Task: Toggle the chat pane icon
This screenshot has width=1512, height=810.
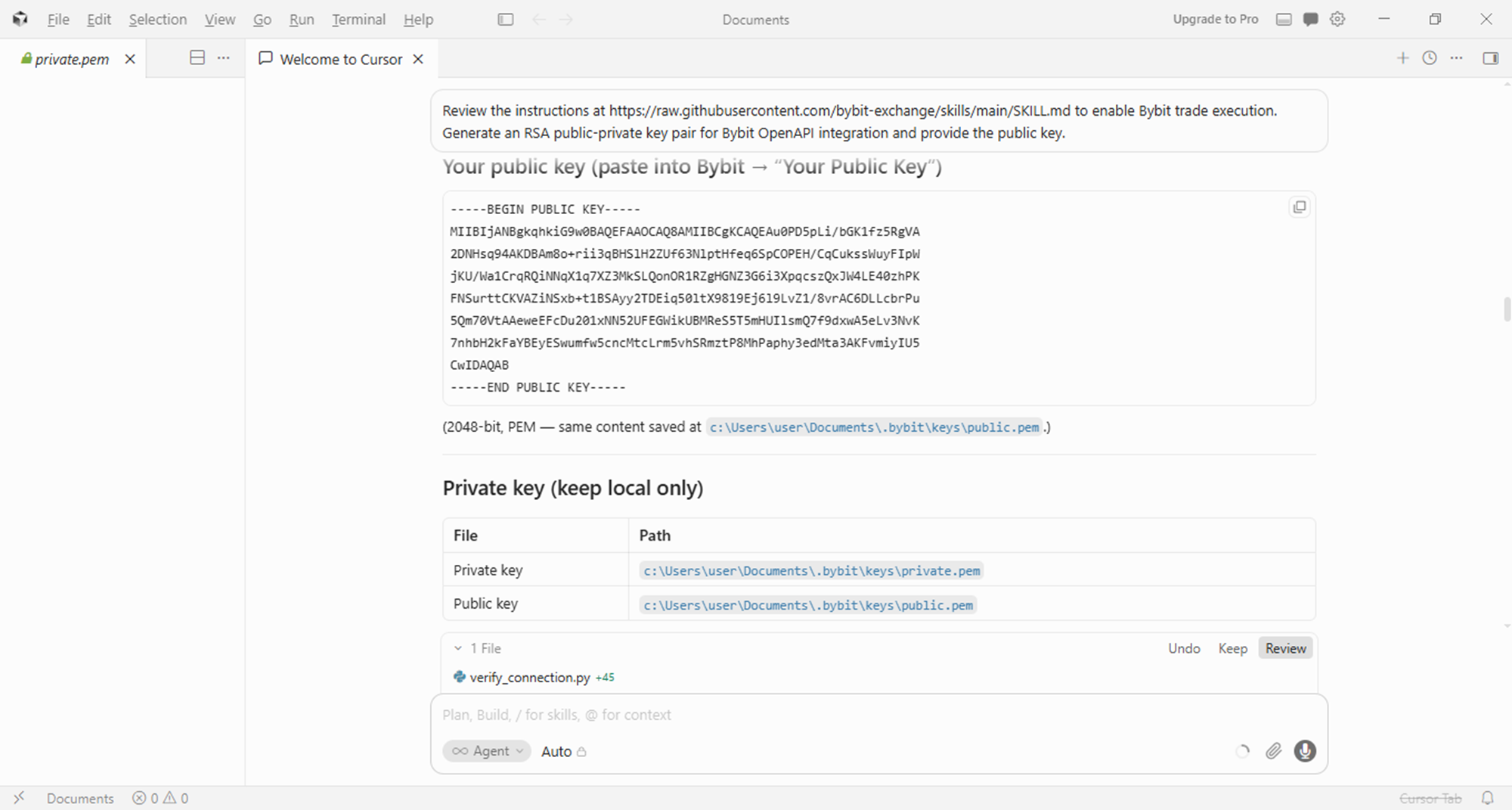Action: click(x=1311, y=20)
